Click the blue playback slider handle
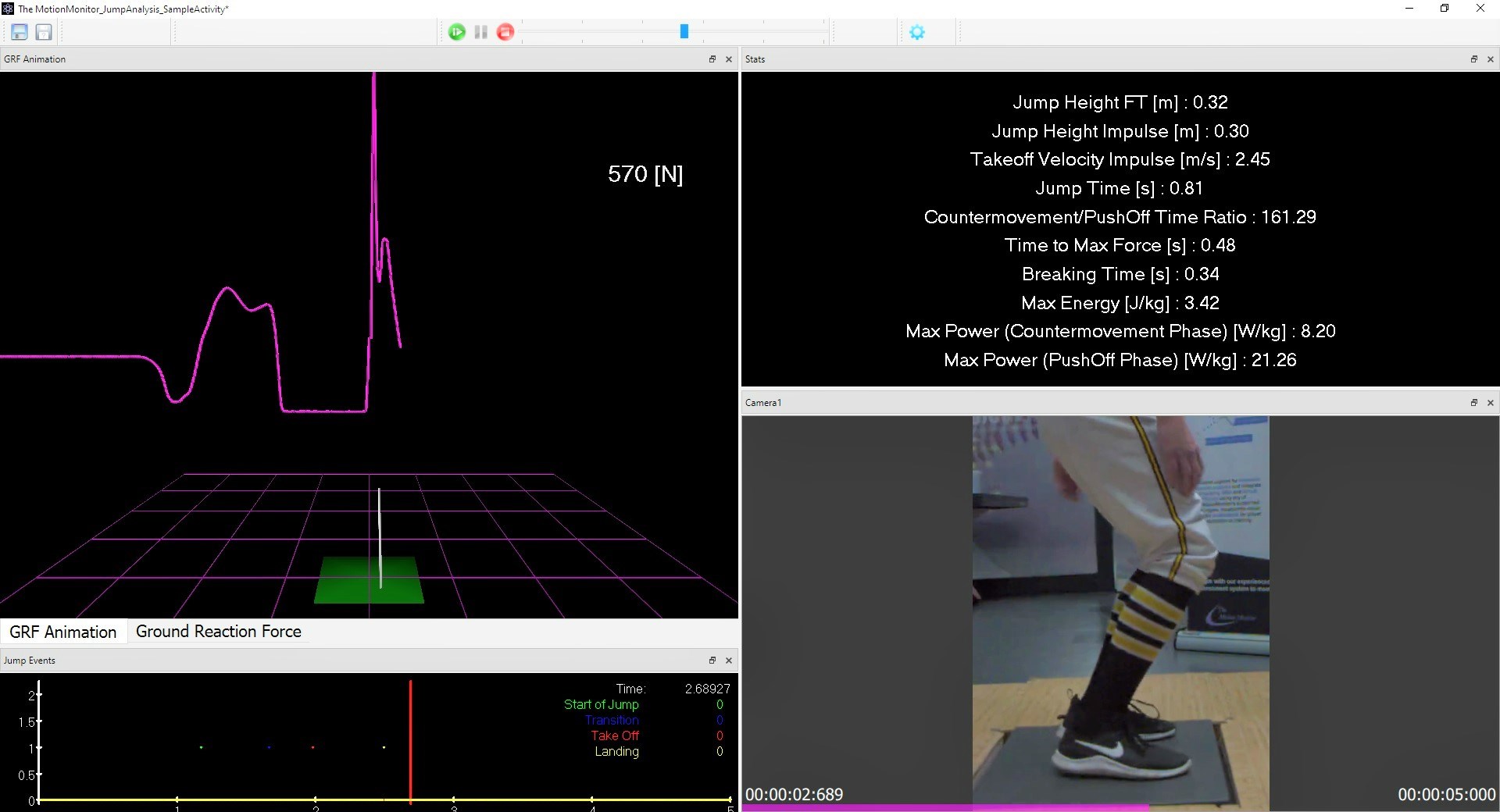 click(x=684, y=31)
